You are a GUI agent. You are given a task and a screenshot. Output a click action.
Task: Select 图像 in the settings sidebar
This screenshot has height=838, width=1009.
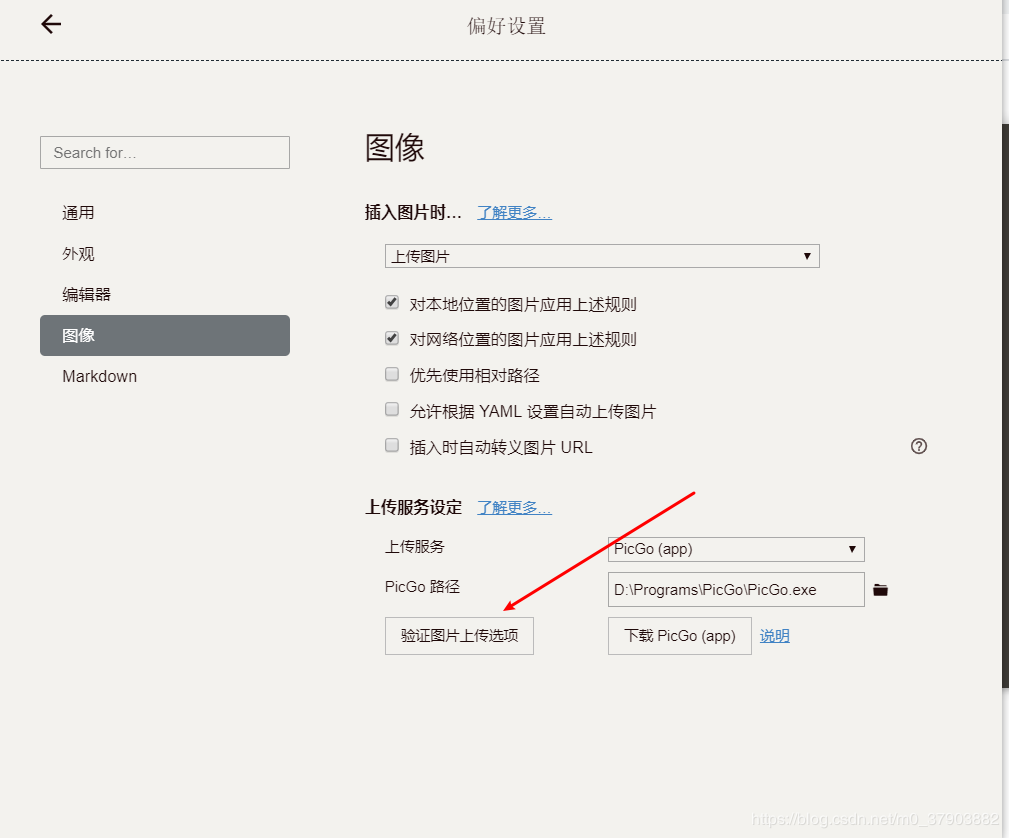click(x=165, y=335)
